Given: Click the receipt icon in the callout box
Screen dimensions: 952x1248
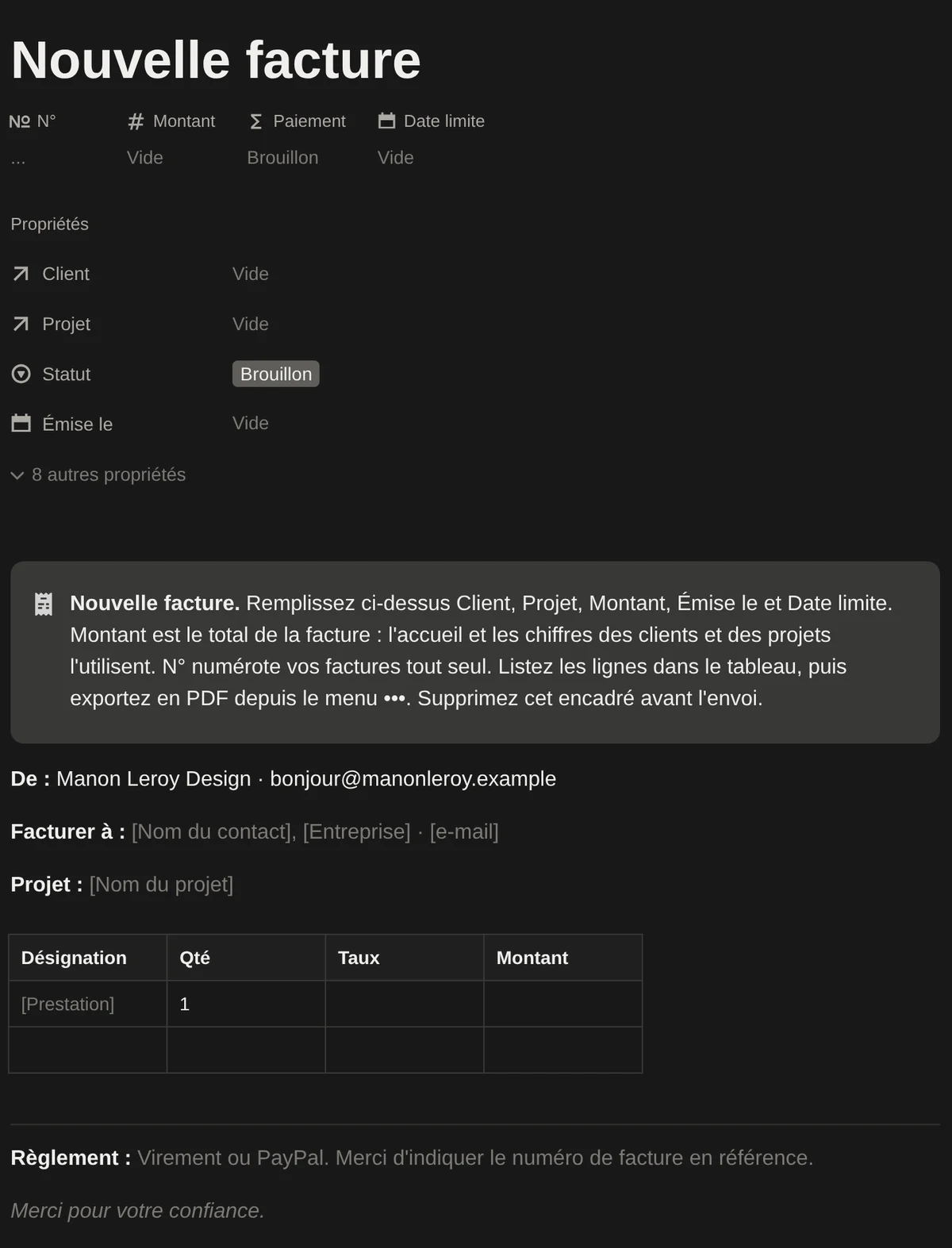Looking at the screenshot, I should tap(44, 604).
